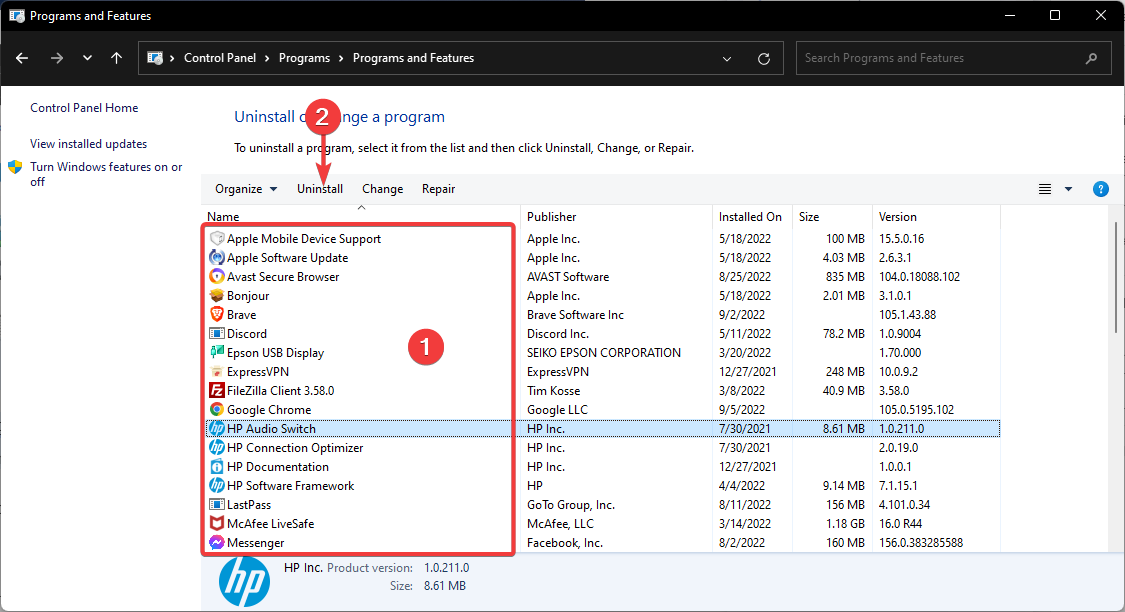
Task: Click the Programs and Features title bar icon
Action: point(17,15)
